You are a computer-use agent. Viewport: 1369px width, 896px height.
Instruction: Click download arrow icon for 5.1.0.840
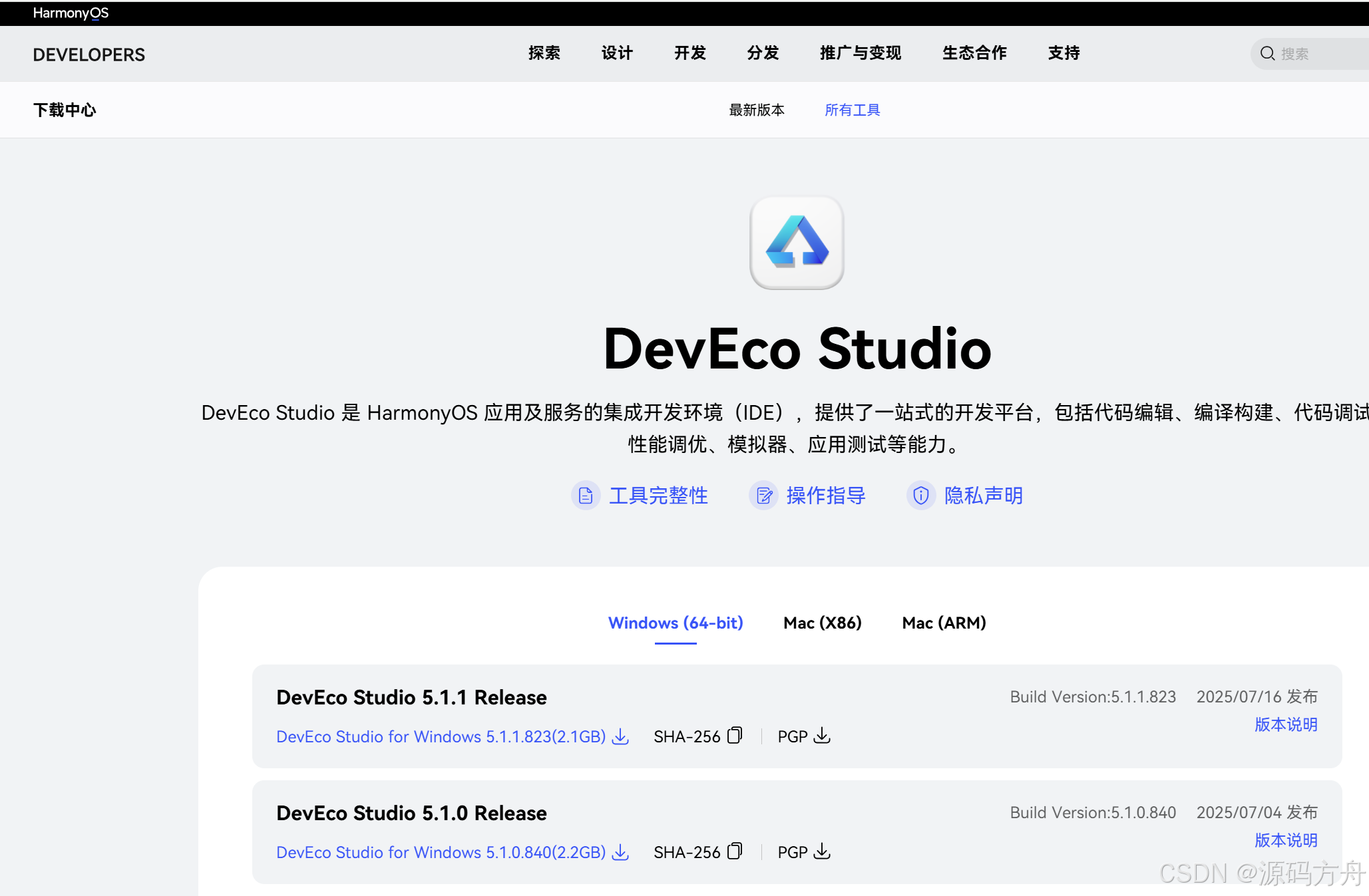(620, 852)
